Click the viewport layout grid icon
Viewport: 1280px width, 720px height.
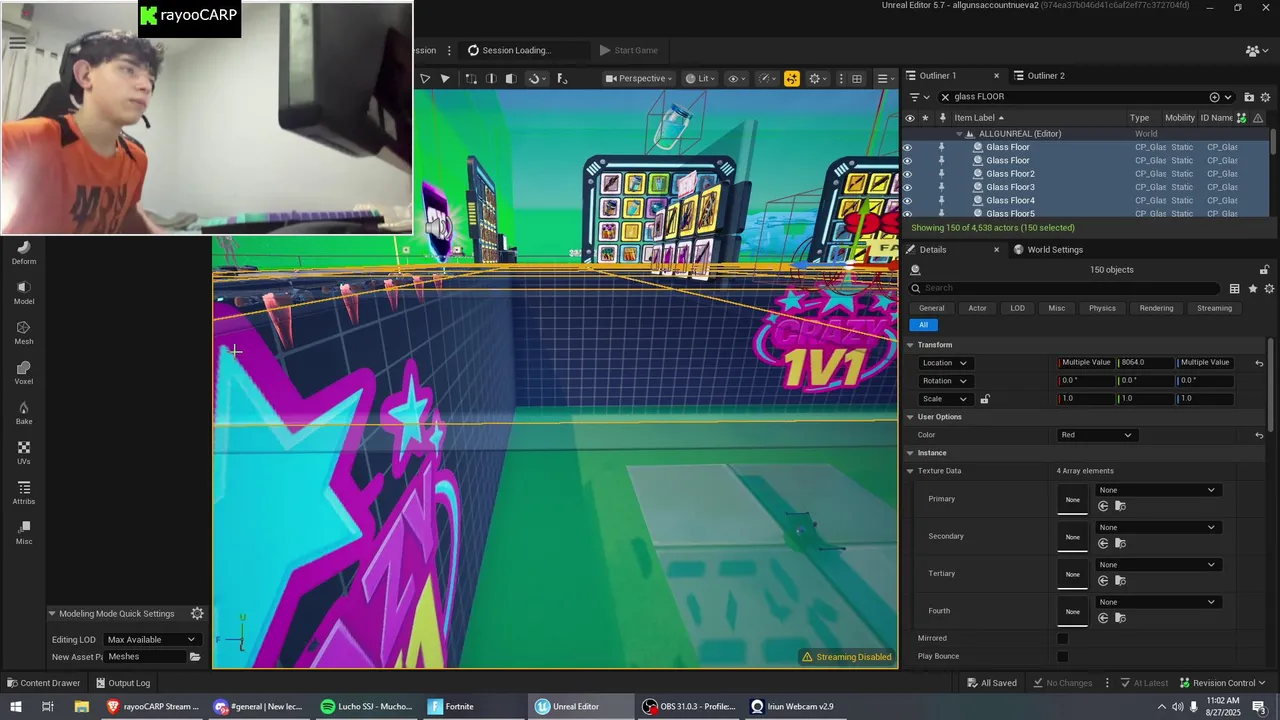click(857, 79)
